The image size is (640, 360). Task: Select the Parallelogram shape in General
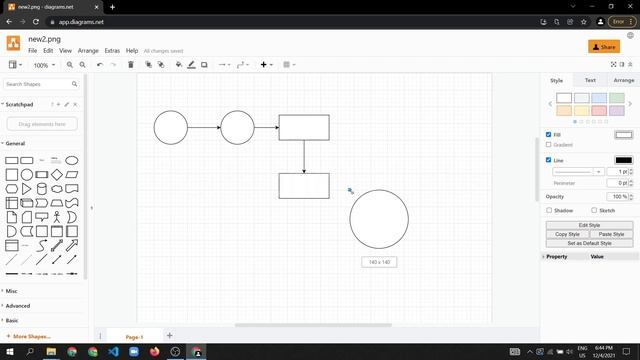tap(72, 175)
